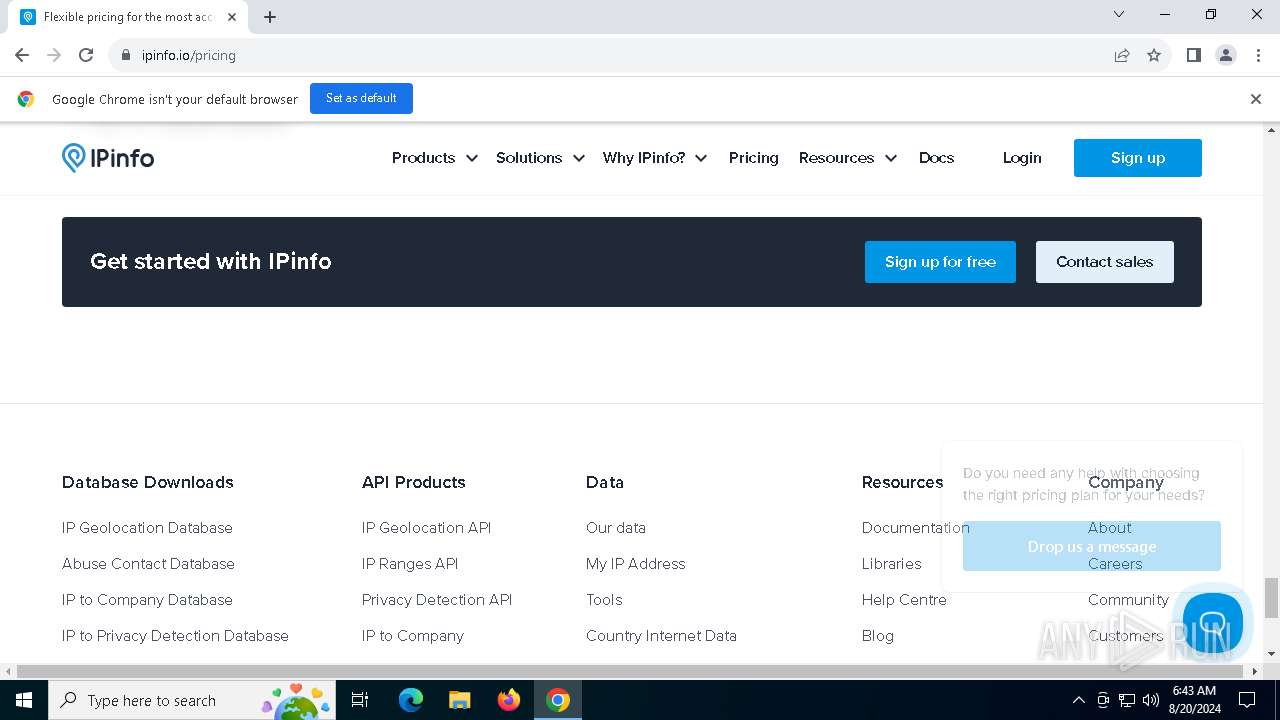Launch Firefox from the taskbar
The image size is (1280, 720).
click(509, 700)
